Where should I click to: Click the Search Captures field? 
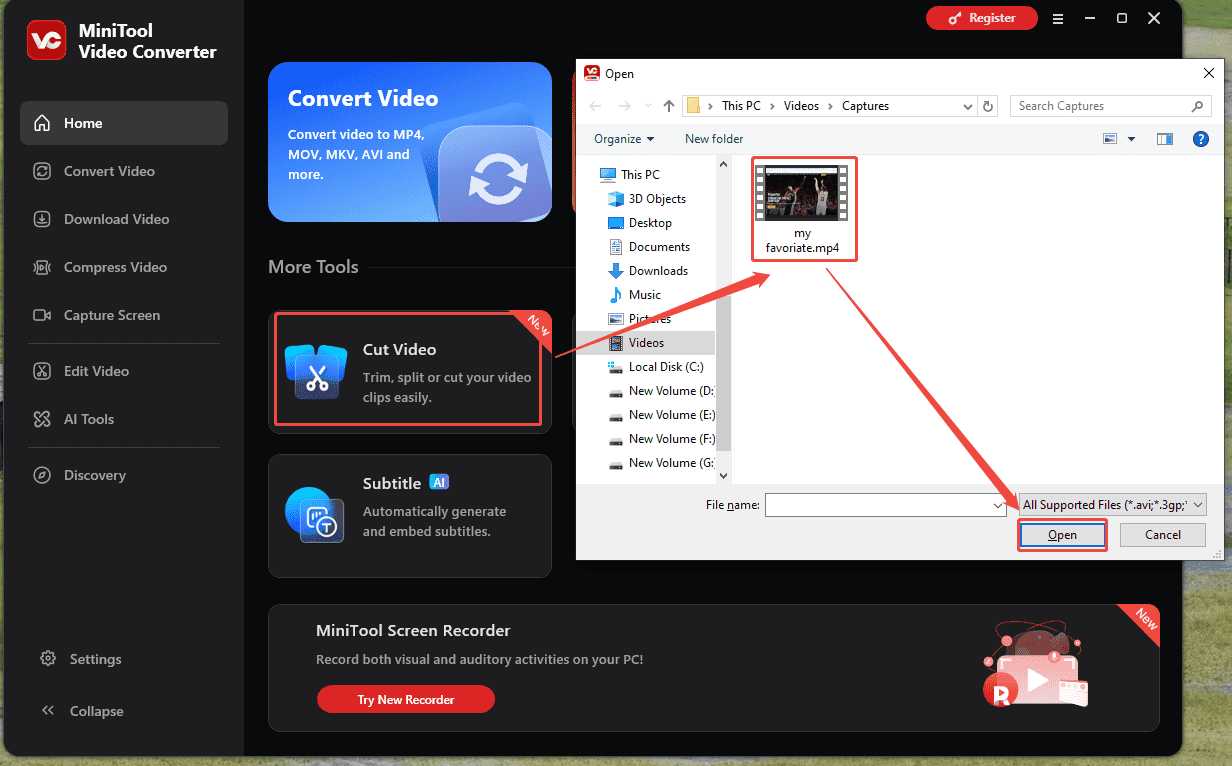pyautogui.click(x=1111, y=106)
